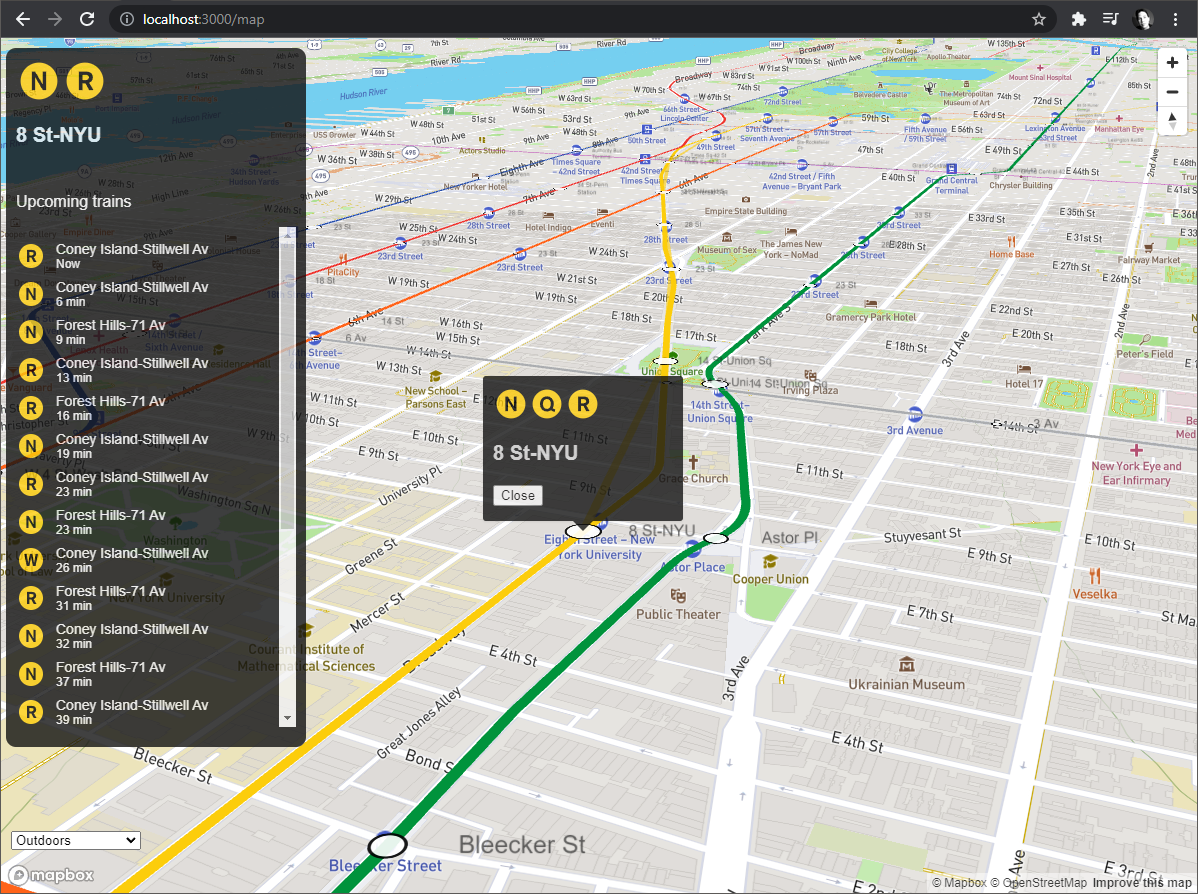This screenshot has width=1198, height=894.
Task: Click the Q badge in station popup
Action: [x=547, y=403]
